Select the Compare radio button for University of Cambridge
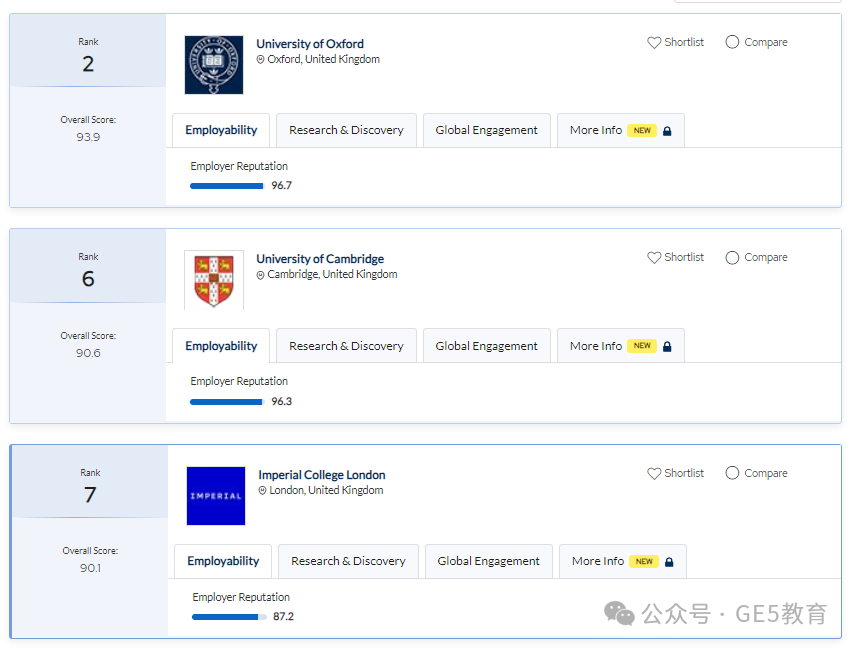The image size is (855, 648). [x=732, y=257]
